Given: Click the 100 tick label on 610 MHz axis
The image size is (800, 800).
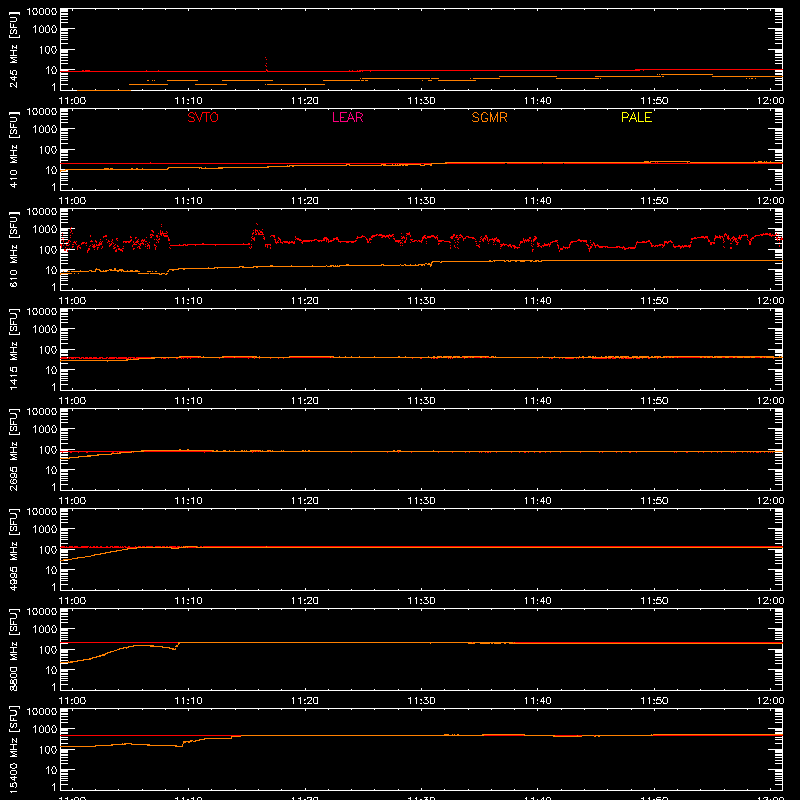Looking at the screenshot, I should (48, 249).
